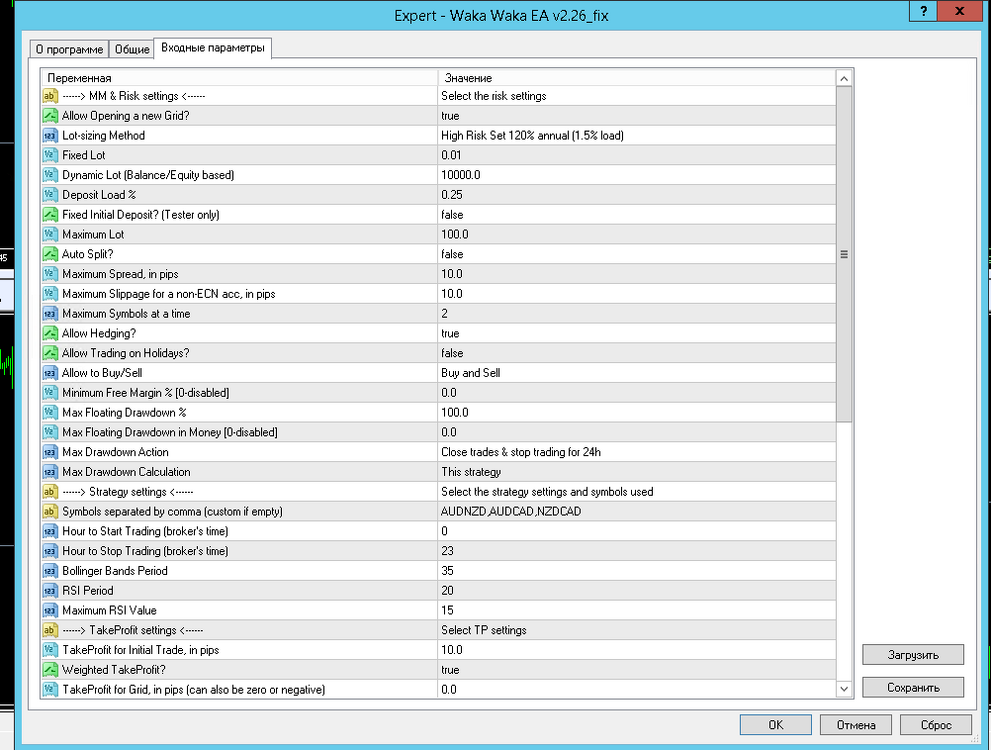991x750 pixels.
Task: Open the Close trades & stop trading for 24h list
Action: click(x=636, y=452)
